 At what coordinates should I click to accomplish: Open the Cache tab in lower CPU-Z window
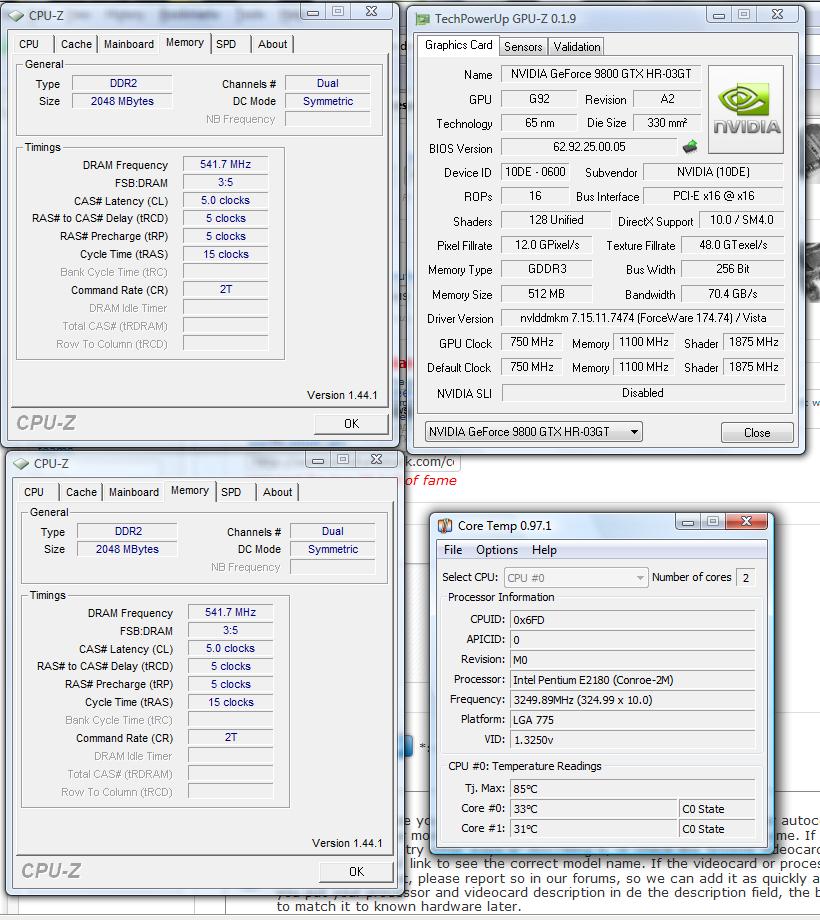[82, 492]
